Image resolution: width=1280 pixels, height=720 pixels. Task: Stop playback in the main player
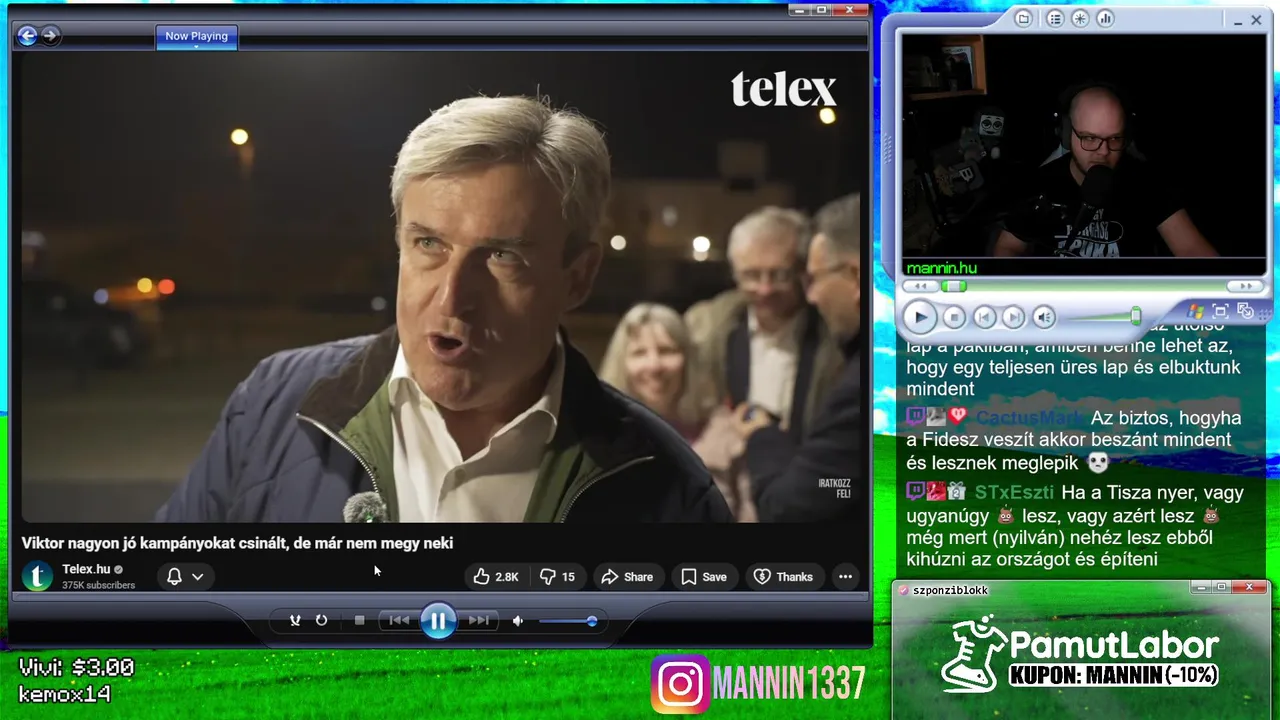[x=360, y=620]
